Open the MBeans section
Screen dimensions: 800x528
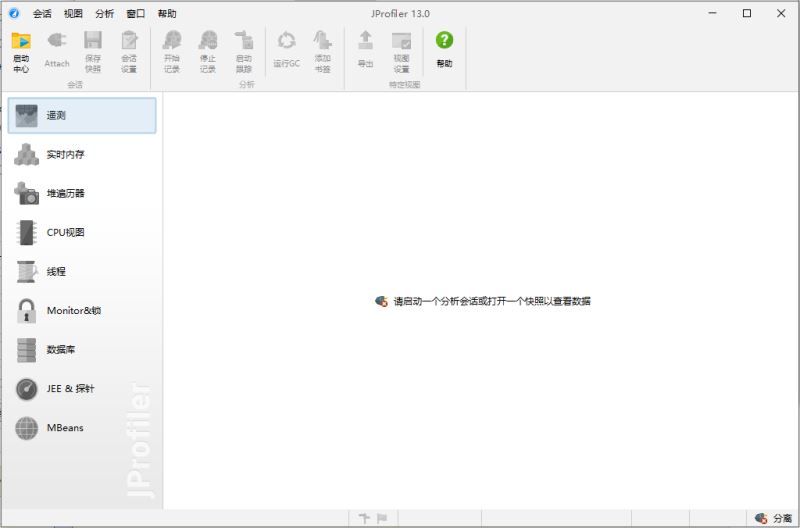[82, 428]
